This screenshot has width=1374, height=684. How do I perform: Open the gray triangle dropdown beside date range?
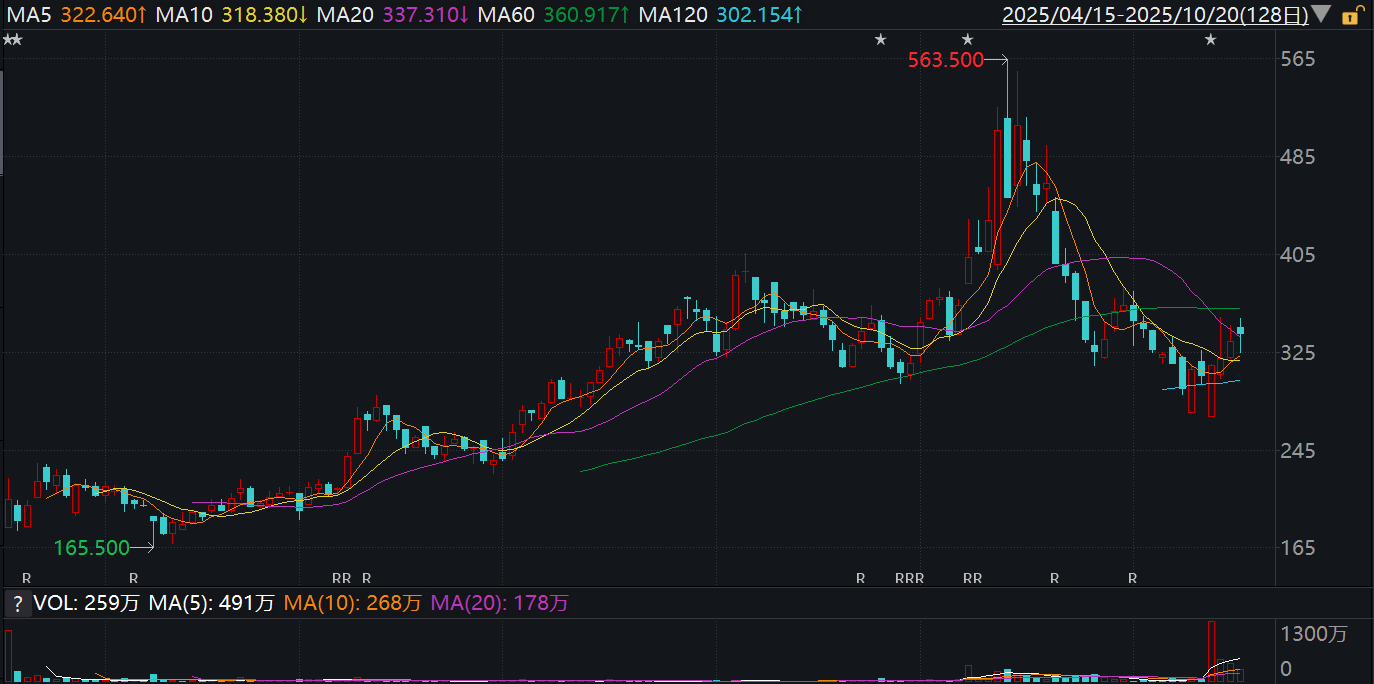[1321, 14]
